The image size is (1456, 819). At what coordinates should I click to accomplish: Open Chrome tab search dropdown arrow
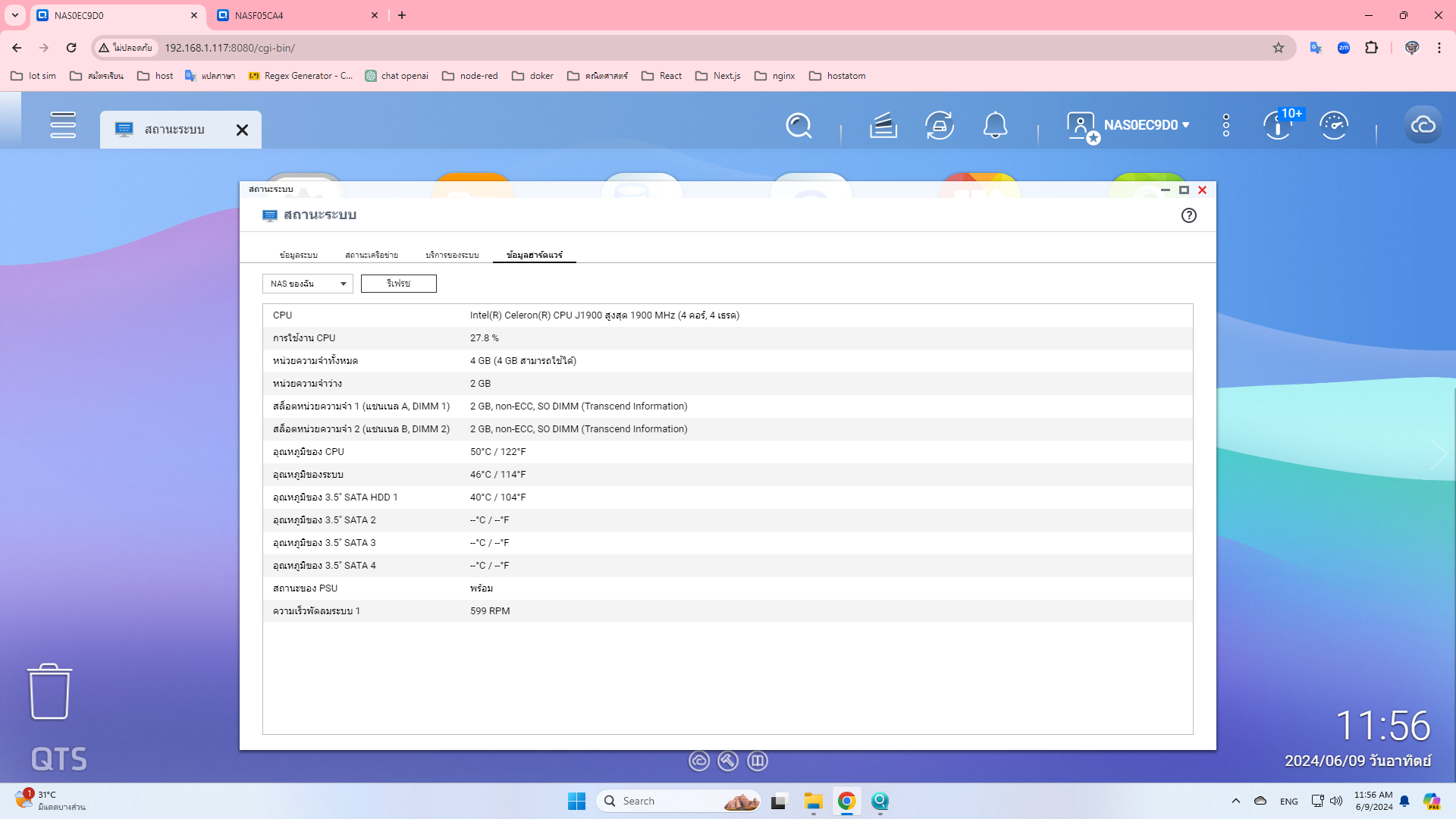point(14,15)
